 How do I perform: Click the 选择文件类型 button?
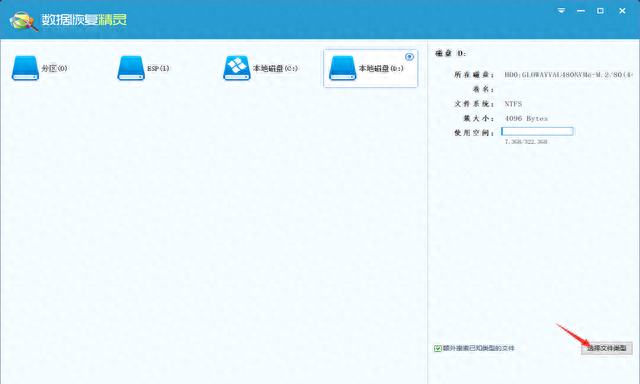click(x=607, y=348)
